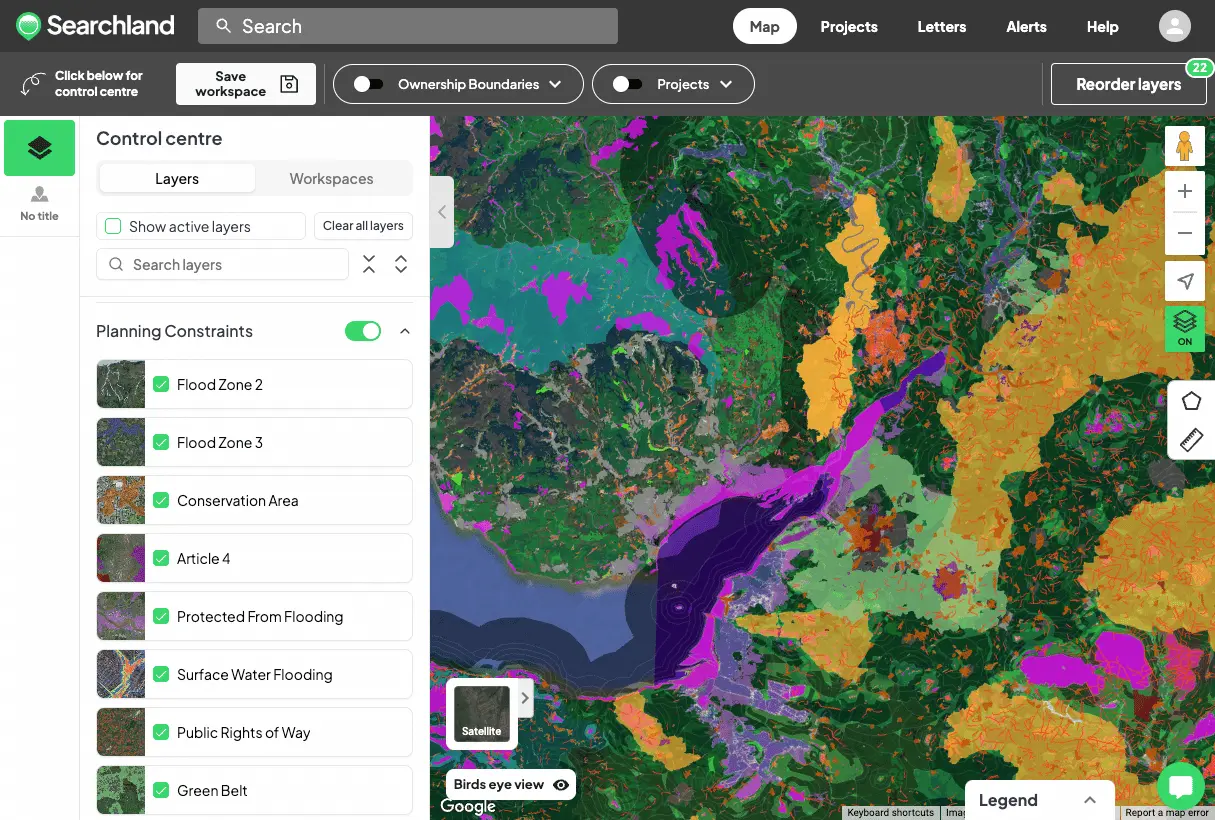
Task: Click the locate me arrow icon
Action: (1184, 282)
